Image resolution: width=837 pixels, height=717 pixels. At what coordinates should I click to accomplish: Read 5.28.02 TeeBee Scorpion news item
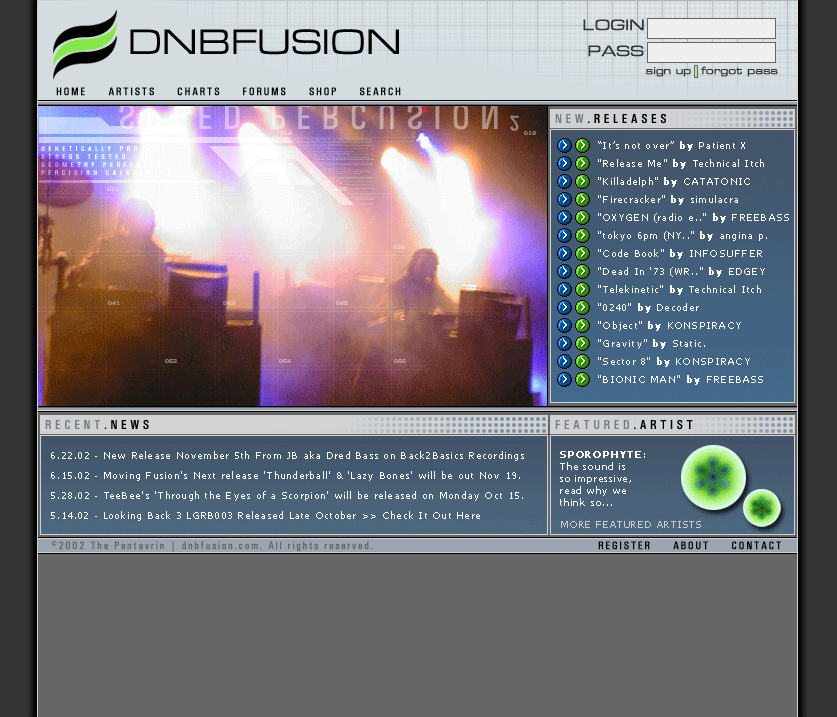click(x=287, y=495)
